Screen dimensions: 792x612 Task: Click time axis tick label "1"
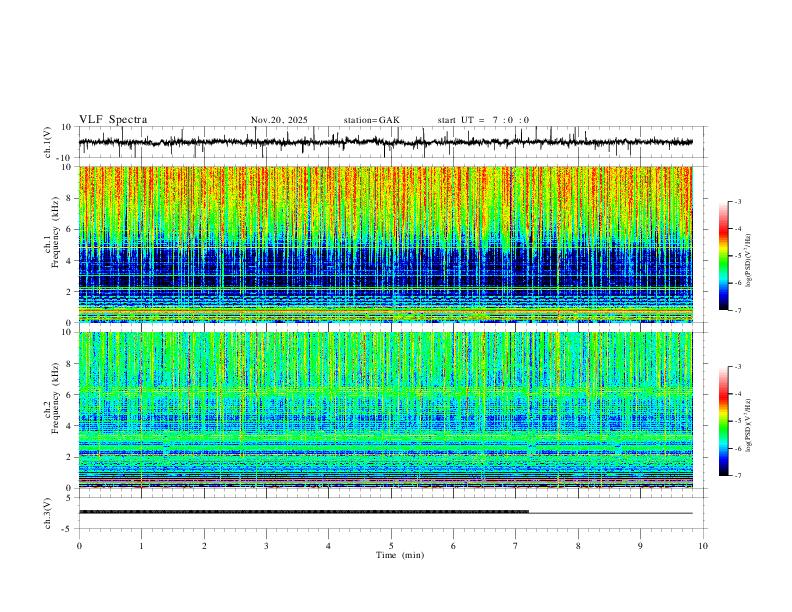(x=141, y=546)
